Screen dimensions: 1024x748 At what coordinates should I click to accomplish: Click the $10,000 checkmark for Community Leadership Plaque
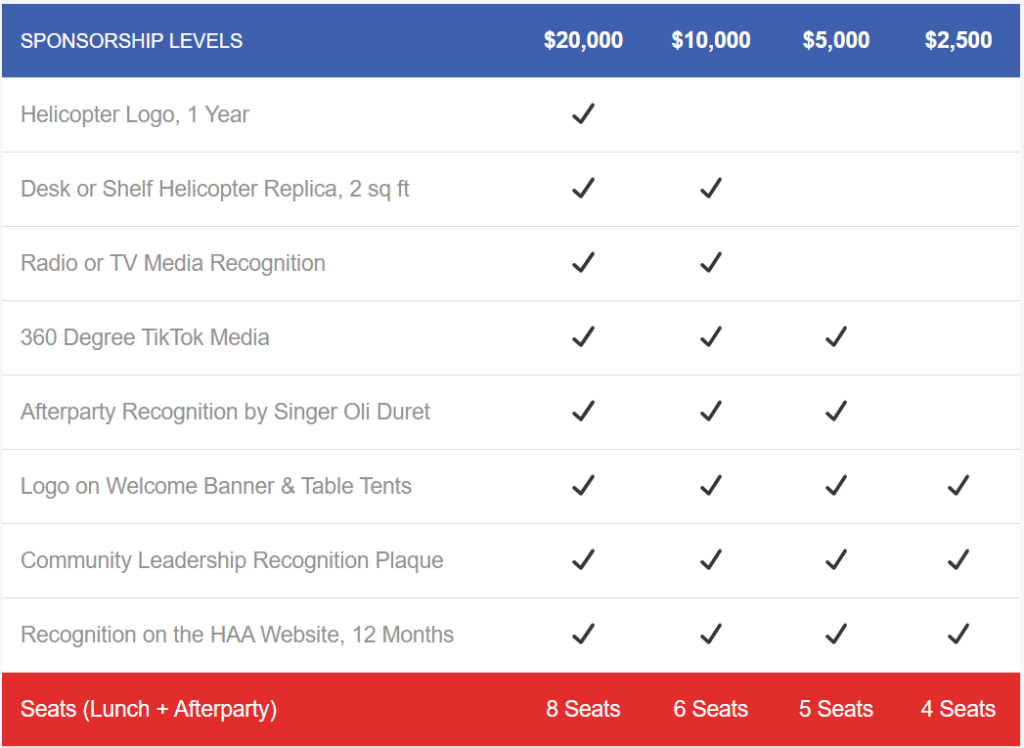coord(711,560)
